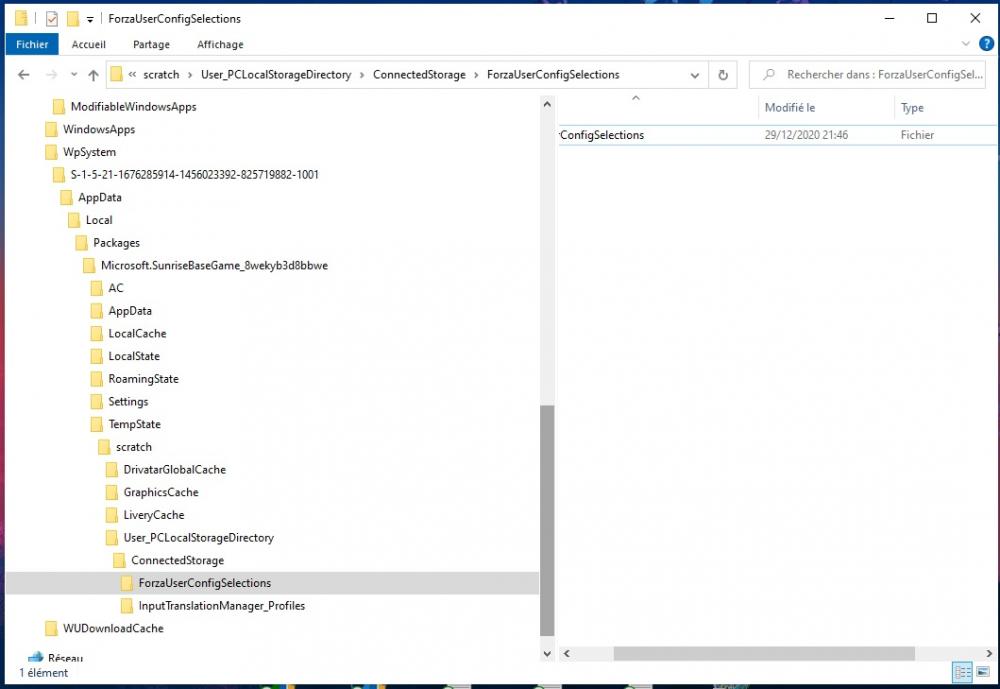The width and height of the screenshot is (1000, 689).
Task: Switch to the Partage tab
Action: (x=151, y=44)
